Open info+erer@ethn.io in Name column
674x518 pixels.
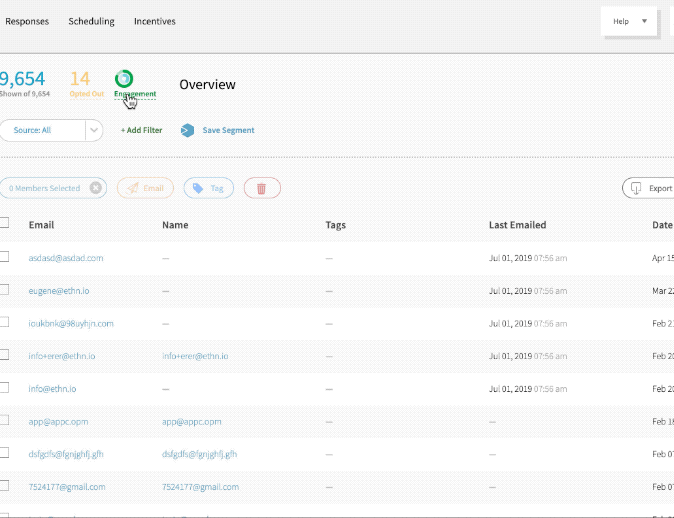[x=195, y=356]
